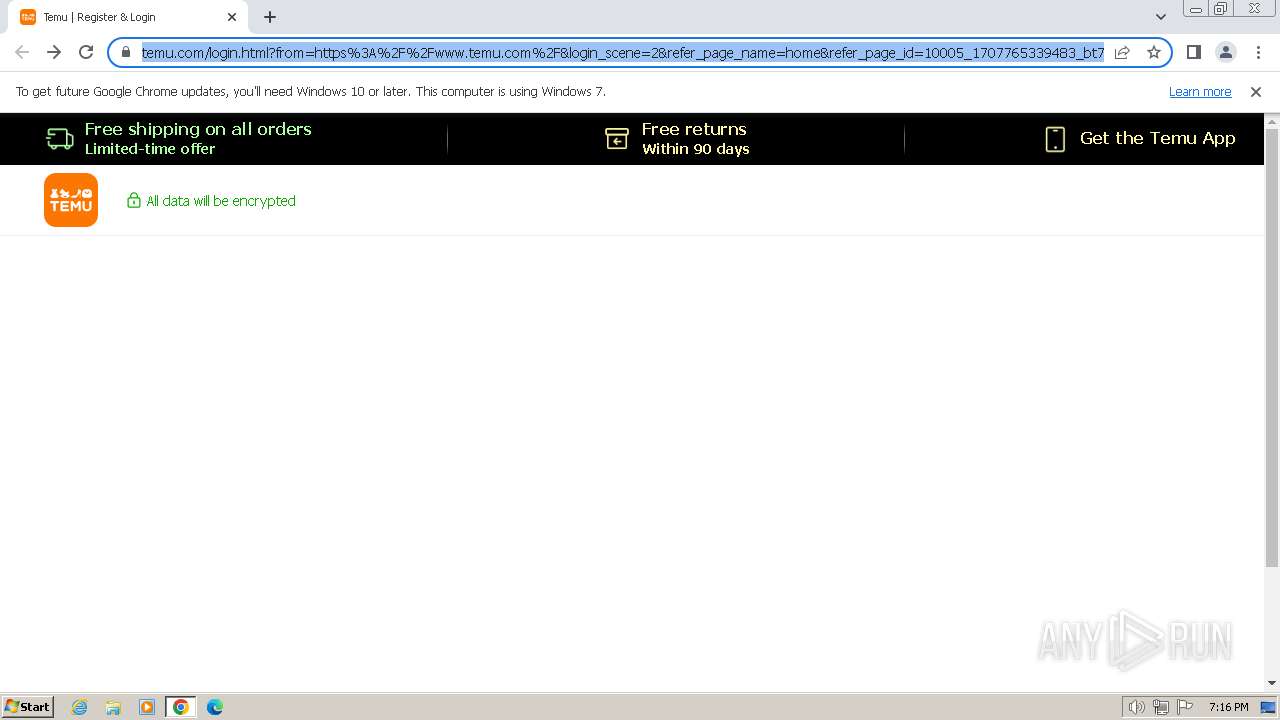Click the free shipping truck icon
Image resolution: width=1280 pixels, height=720 pixels.
point(60,139)
